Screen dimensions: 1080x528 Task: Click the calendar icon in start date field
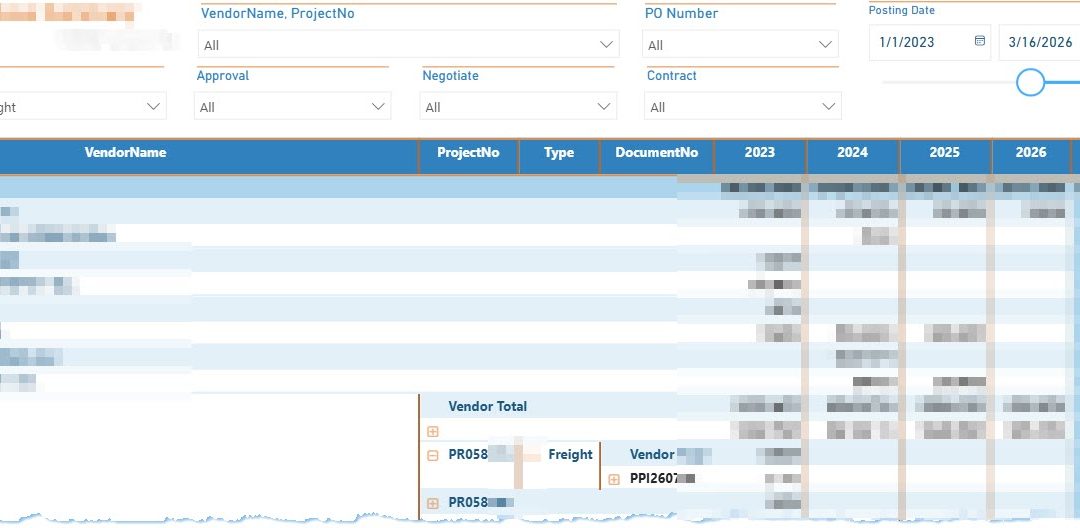tap(979, 41)
